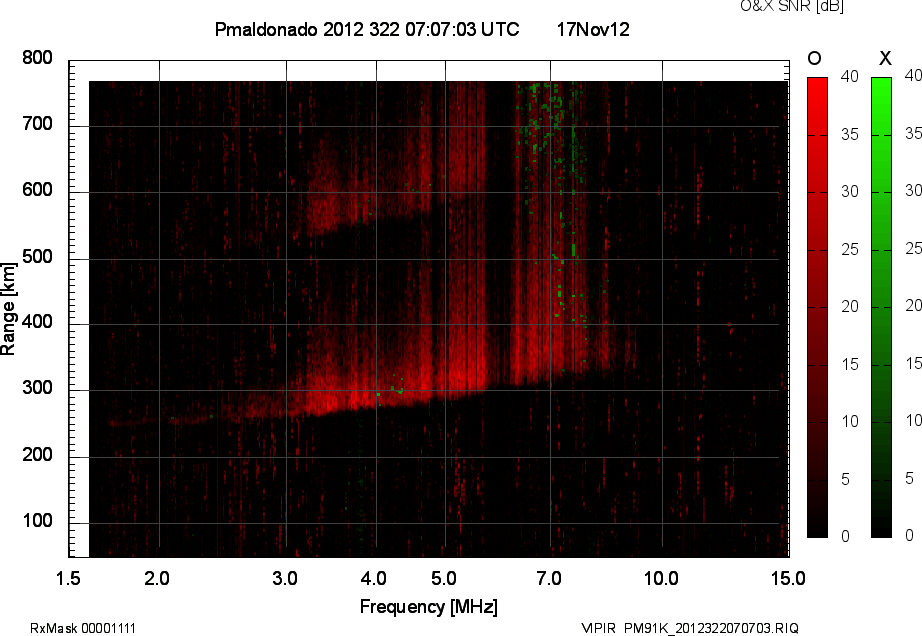This screenshot has width=922, height=636.
Task: Click the 5.0 frequency tick label
Action: pos(444,578)
